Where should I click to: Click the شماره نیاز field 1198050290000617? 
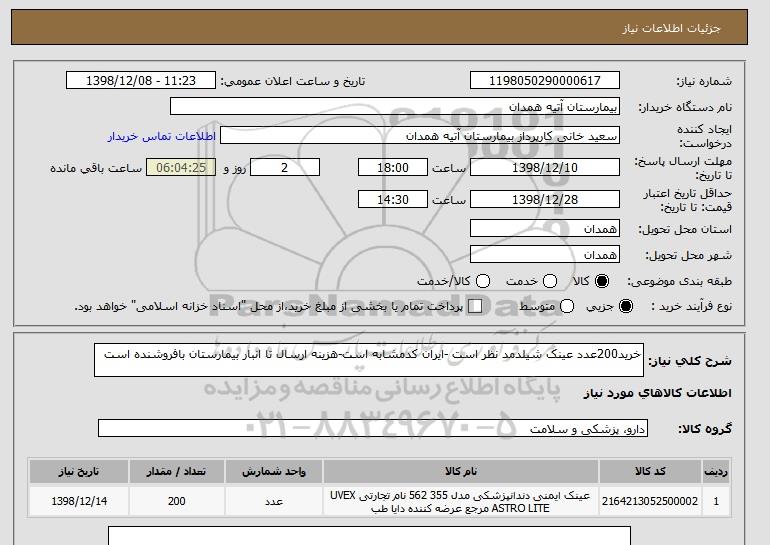click(545, 81)
